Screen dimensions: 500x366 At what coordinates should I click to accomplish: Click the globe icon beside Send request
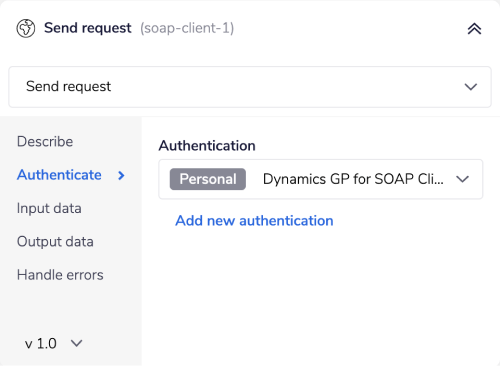[x=26, y=28]
